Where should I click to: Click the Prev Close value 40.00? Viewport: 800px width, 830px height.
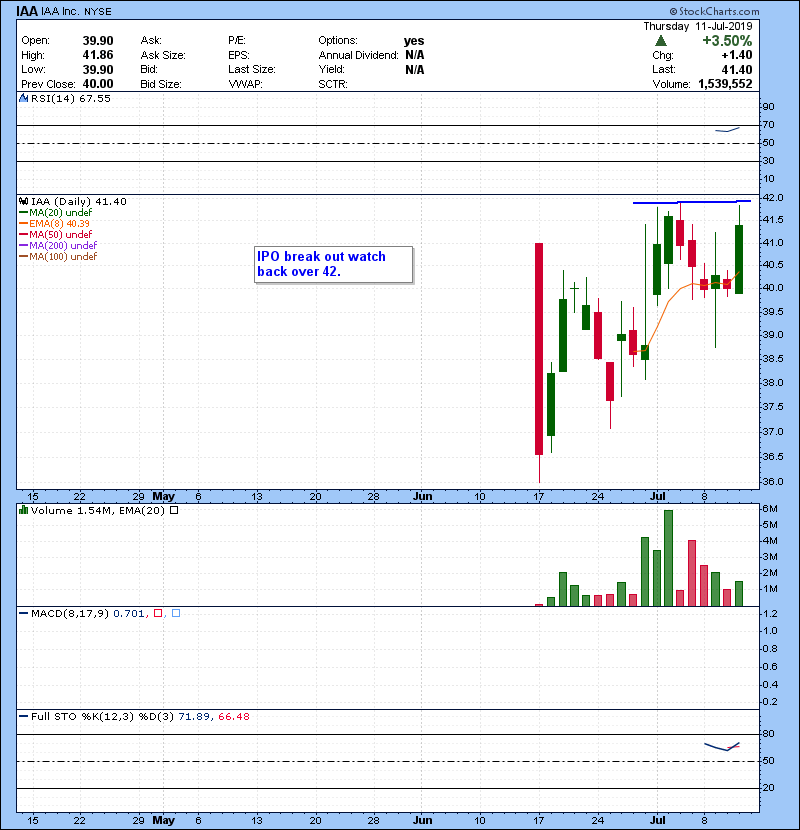click(98, 84)
